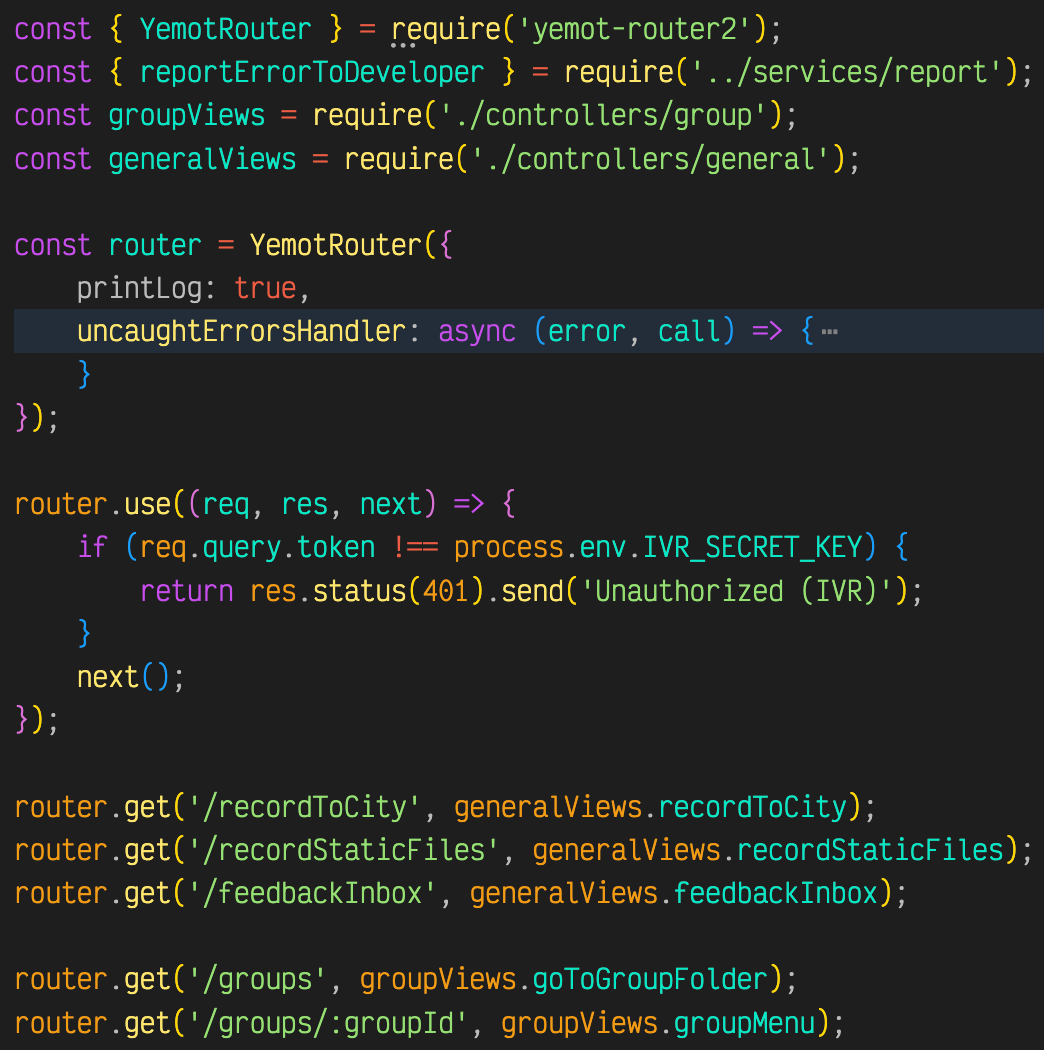Click the 401 status code number
1044x1050 pixels.
tap(446, 591)
